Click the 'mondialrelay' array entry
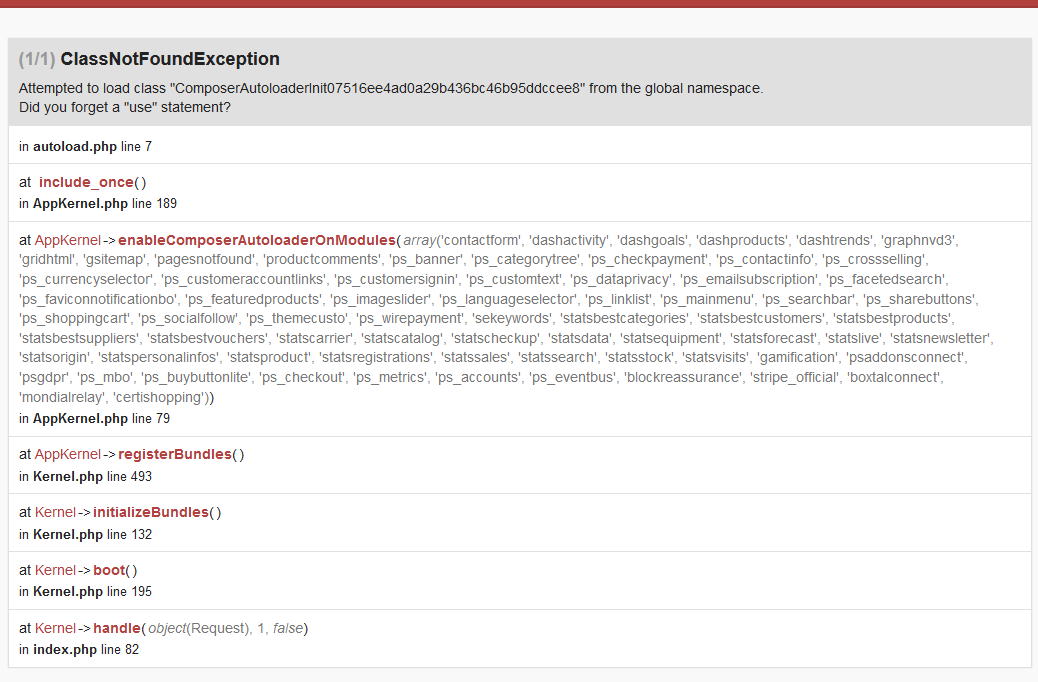The width and height of the screenshot is (1038, 682). 62,397
